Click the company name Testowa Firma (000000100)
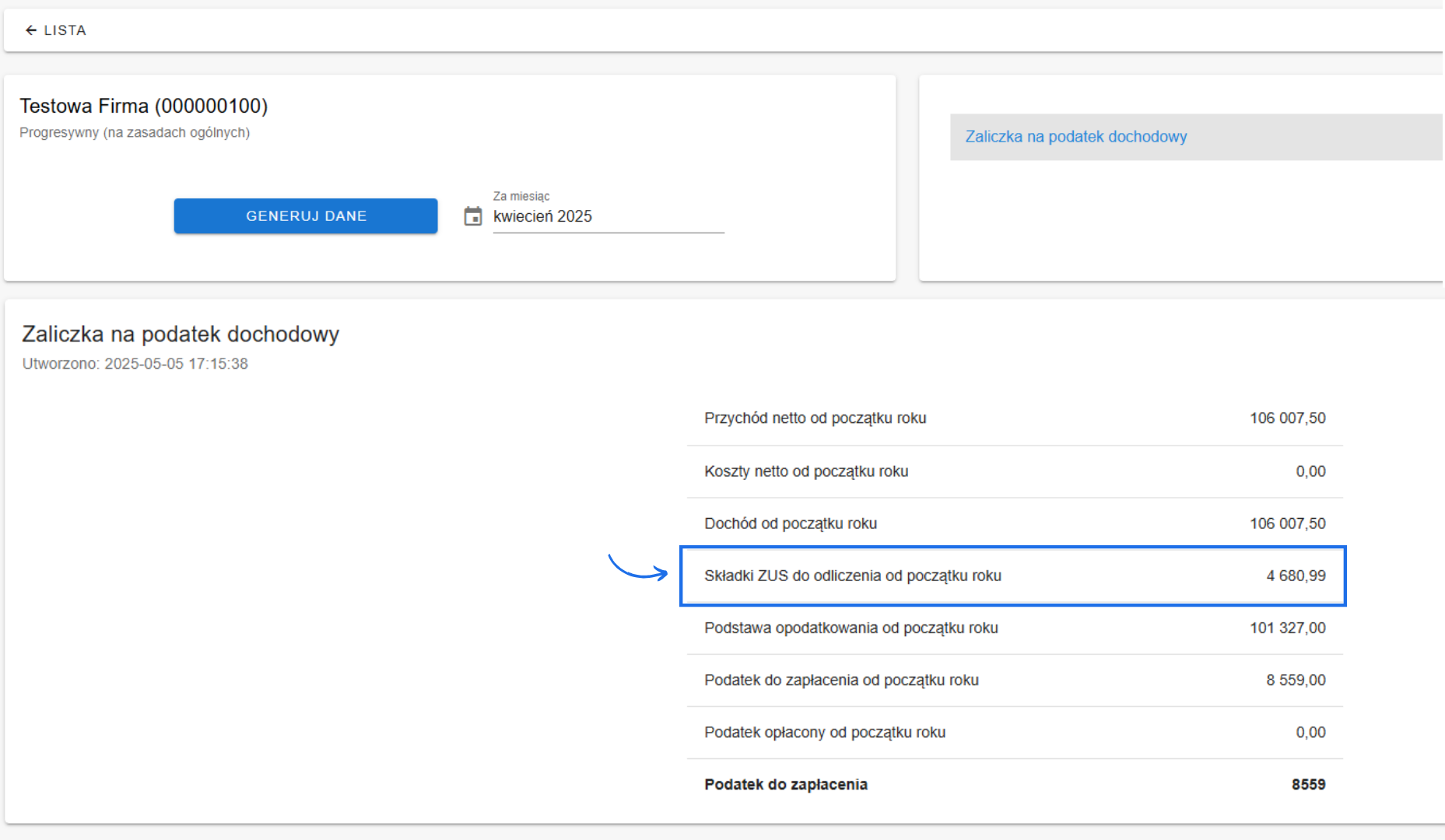 pos(143,106)
